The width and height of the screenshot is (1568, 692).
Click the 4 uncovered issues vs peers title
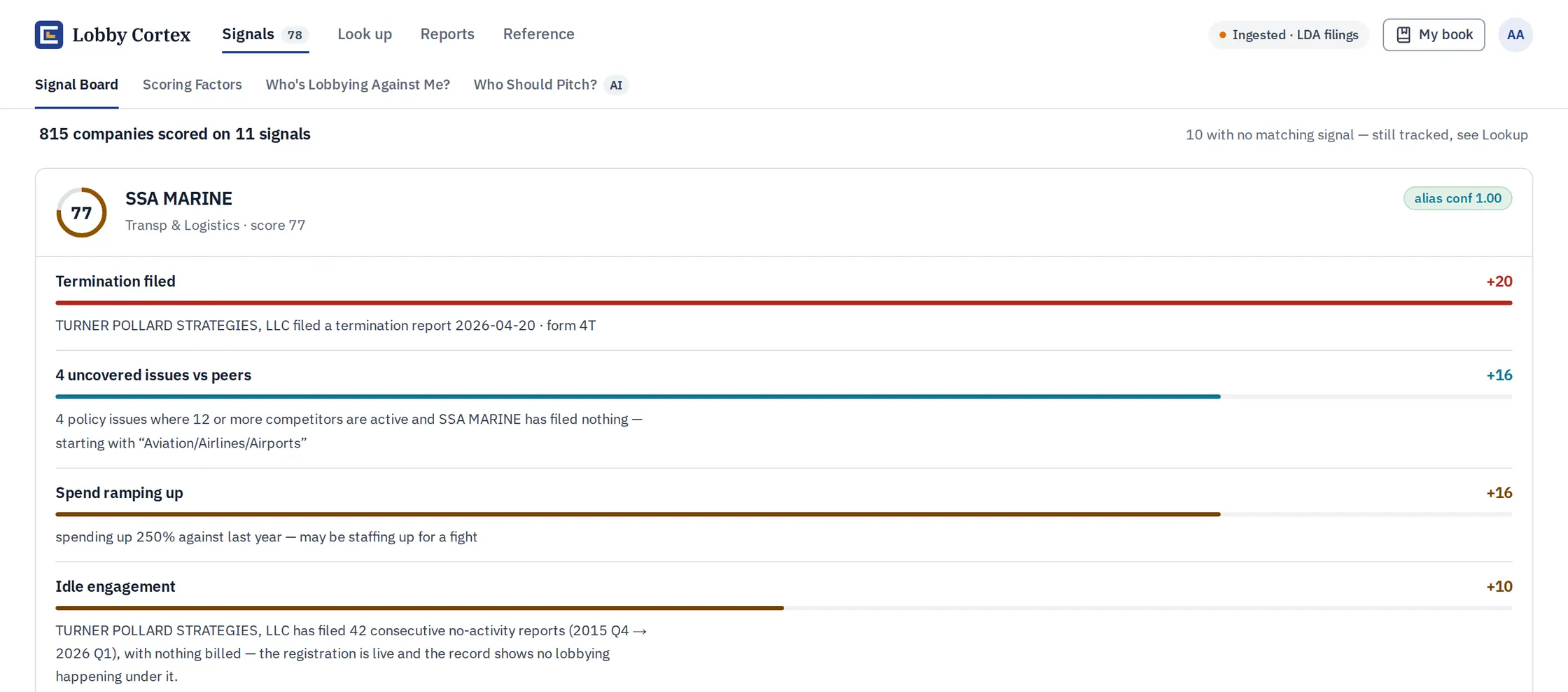point(153,375)
